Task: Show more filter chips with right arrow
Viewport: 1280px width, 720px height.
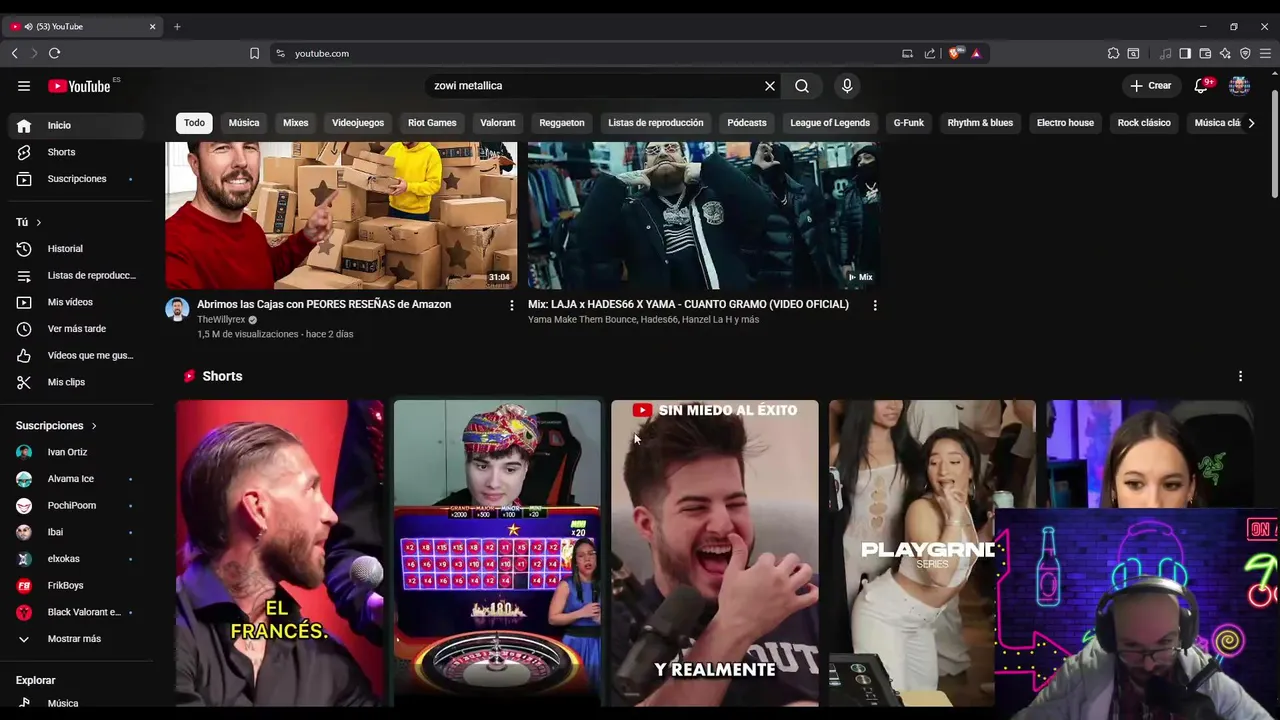Action: click(x=1251, y=123)
